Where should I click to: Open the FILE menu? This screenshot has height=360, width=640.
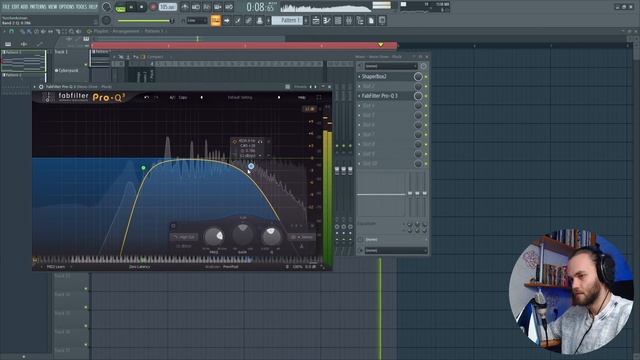pos(6,7)
